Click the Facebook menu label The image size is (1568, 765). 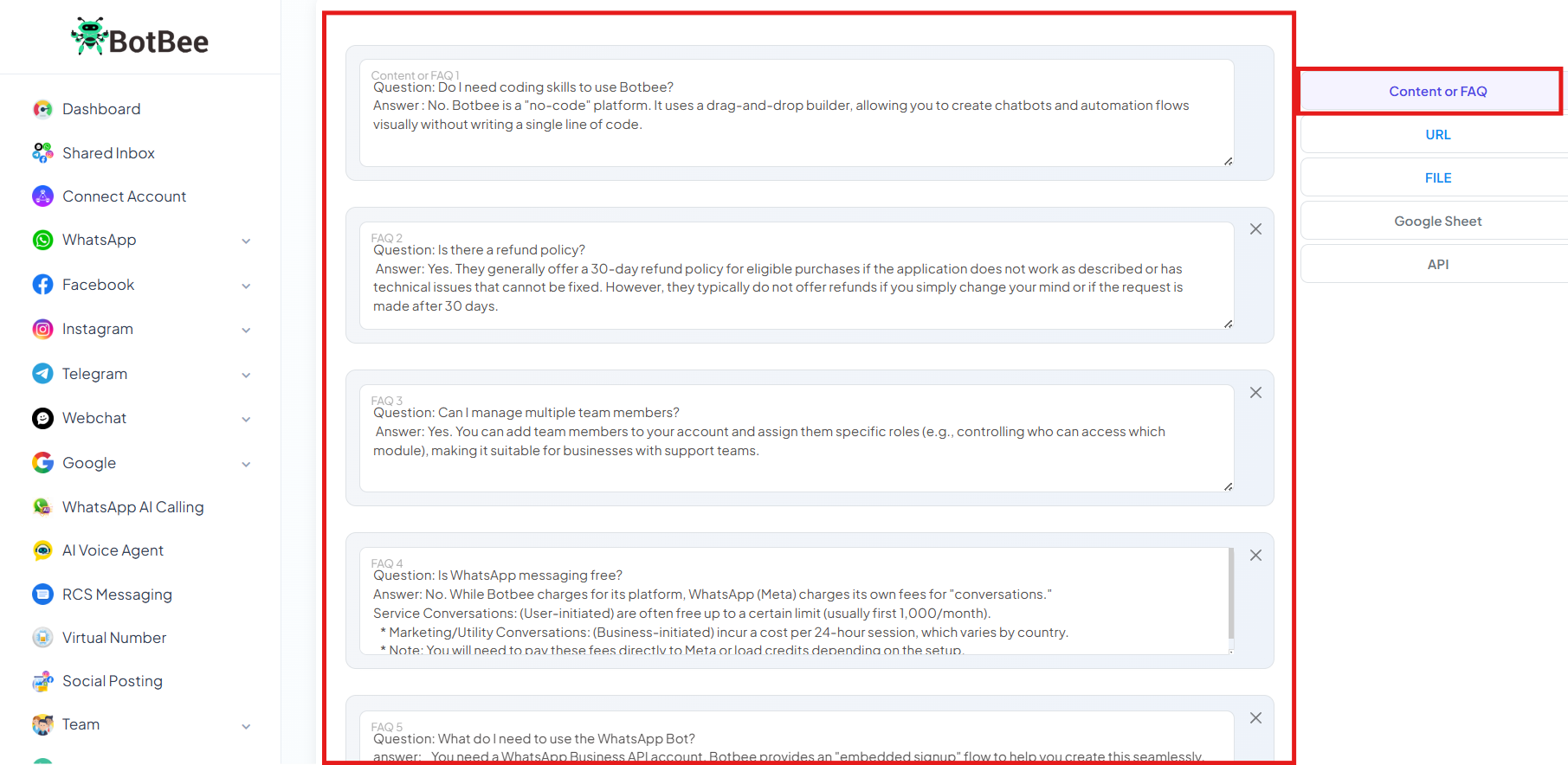click(x=98, y=285)
